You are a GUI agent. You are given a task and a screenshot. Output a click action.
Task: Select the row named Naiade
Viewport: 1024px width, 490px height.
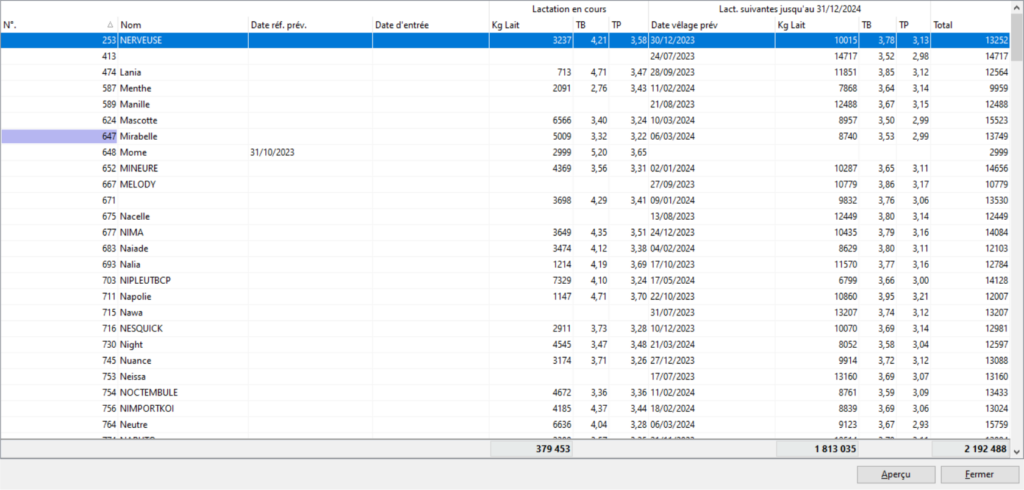click(506, 248)
